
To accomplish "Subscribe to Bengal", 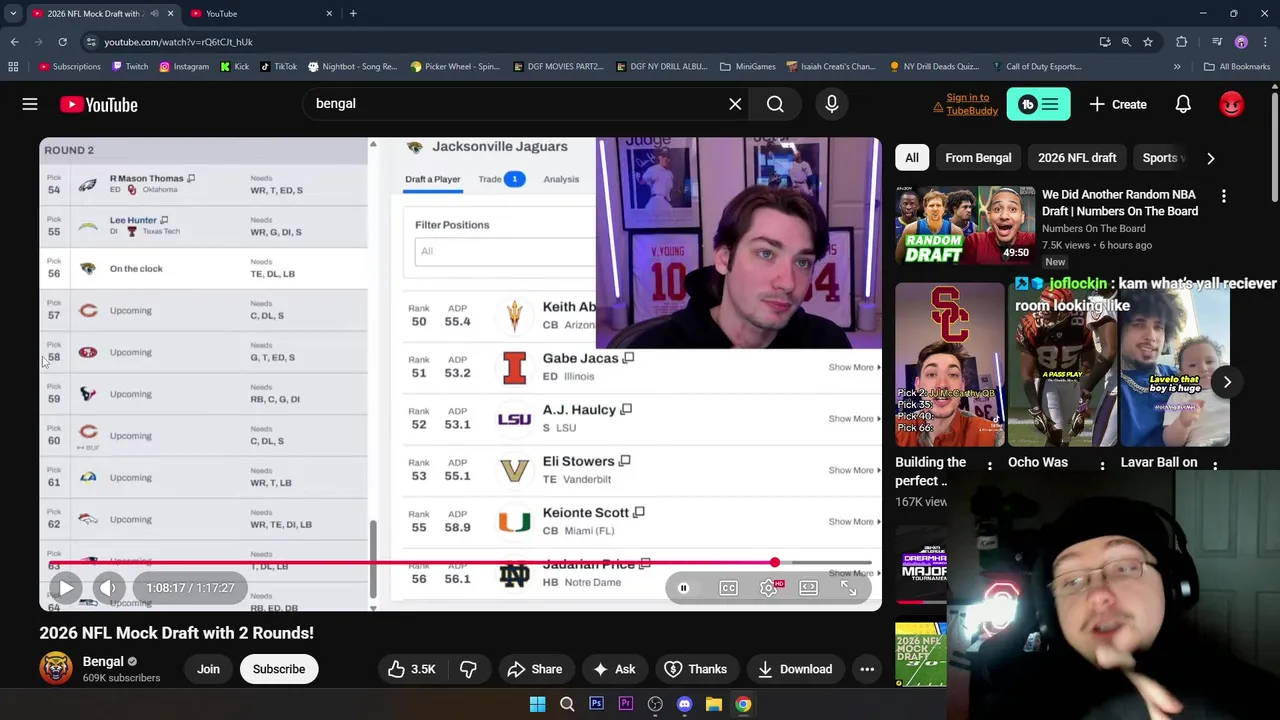I will [279, 669].
